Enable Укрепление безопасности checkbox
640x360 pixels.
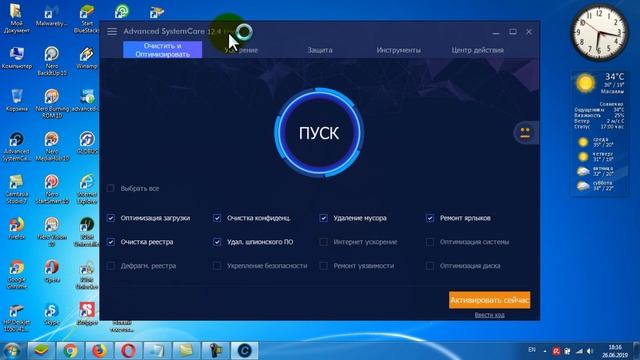(x=217, y=266)
